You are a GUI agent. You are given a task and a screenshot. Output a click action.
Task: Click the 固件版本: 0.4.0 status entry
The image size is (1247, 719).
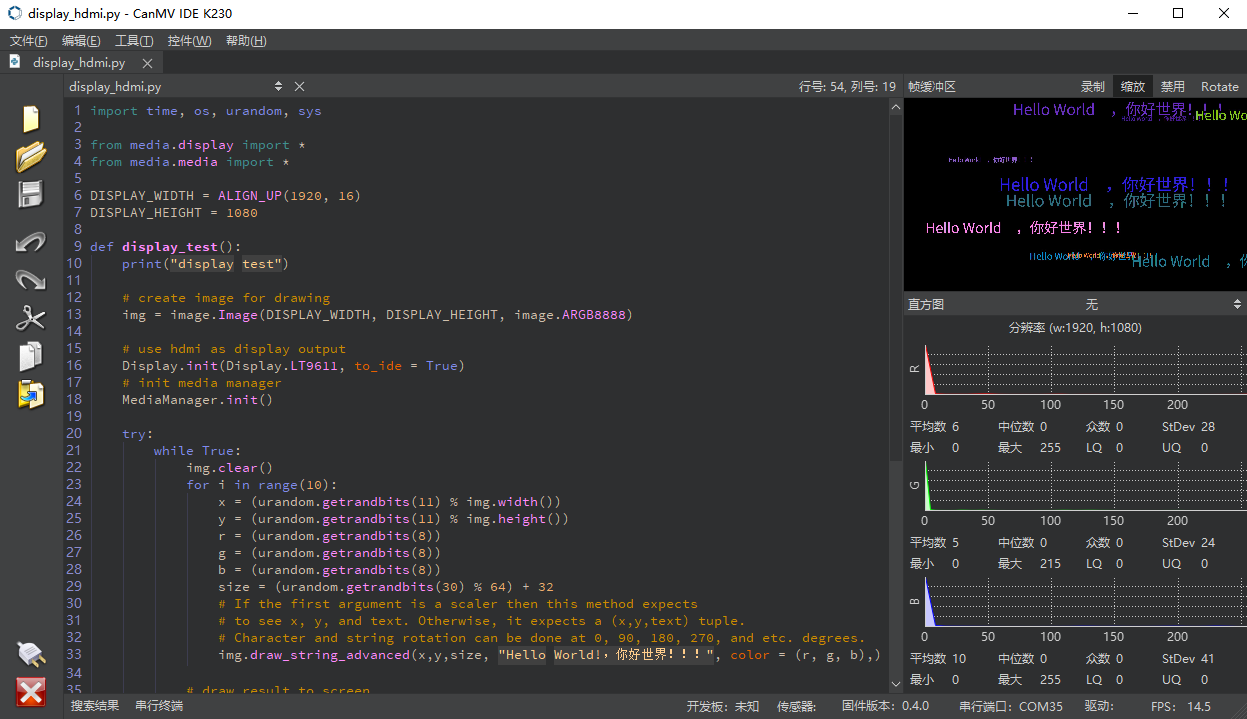[x=885, y=706]
